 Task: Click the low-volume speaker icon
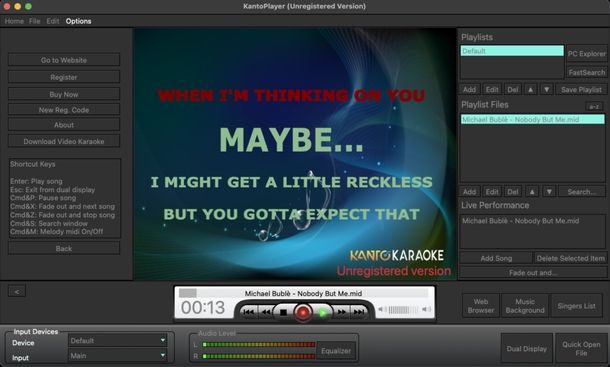pyautogui.click(x=382, y=309)
